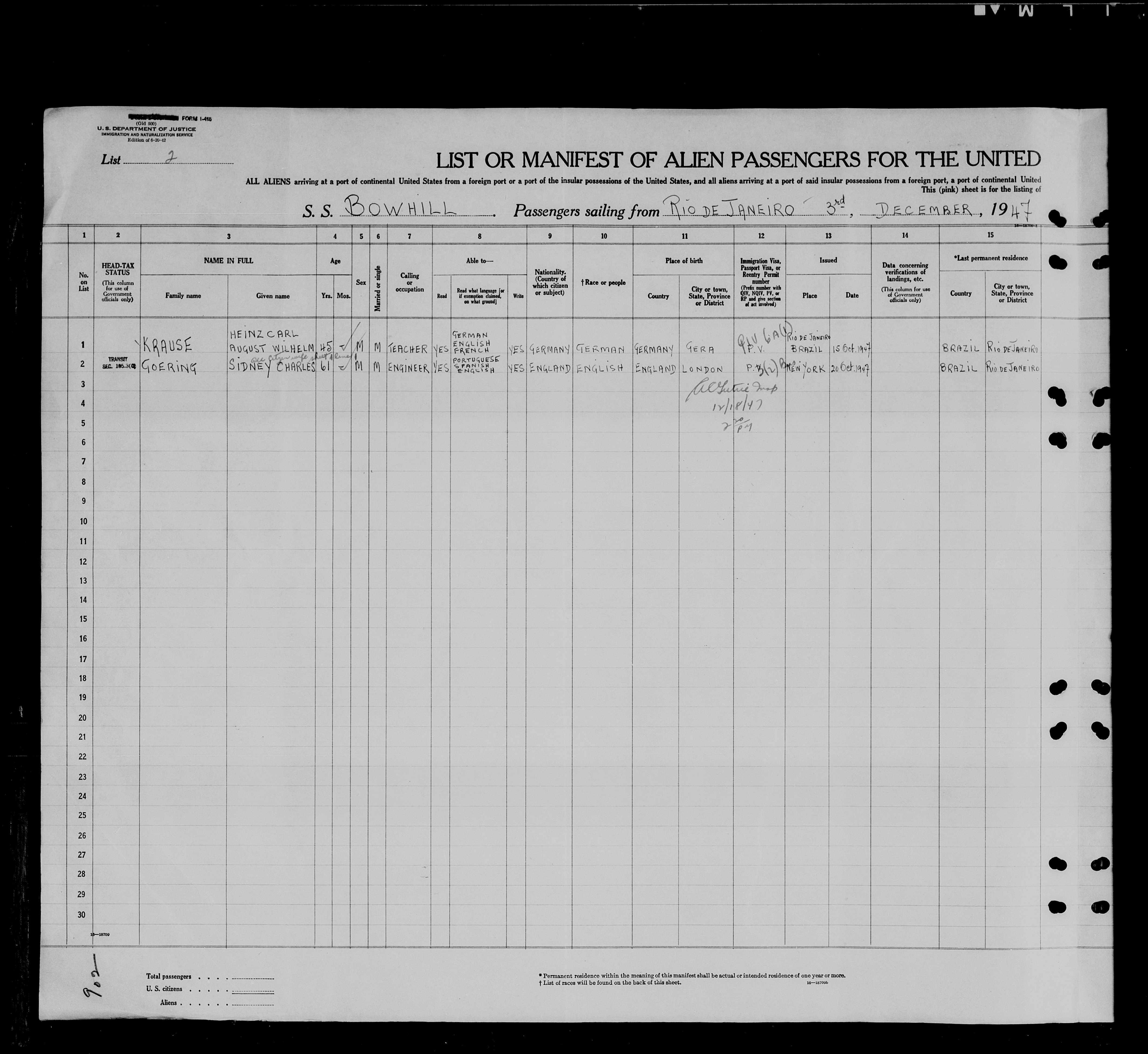Click the permanent residence footnote
The width and height of the screenshot is (1148, 1054).
[x=692, y=975]
